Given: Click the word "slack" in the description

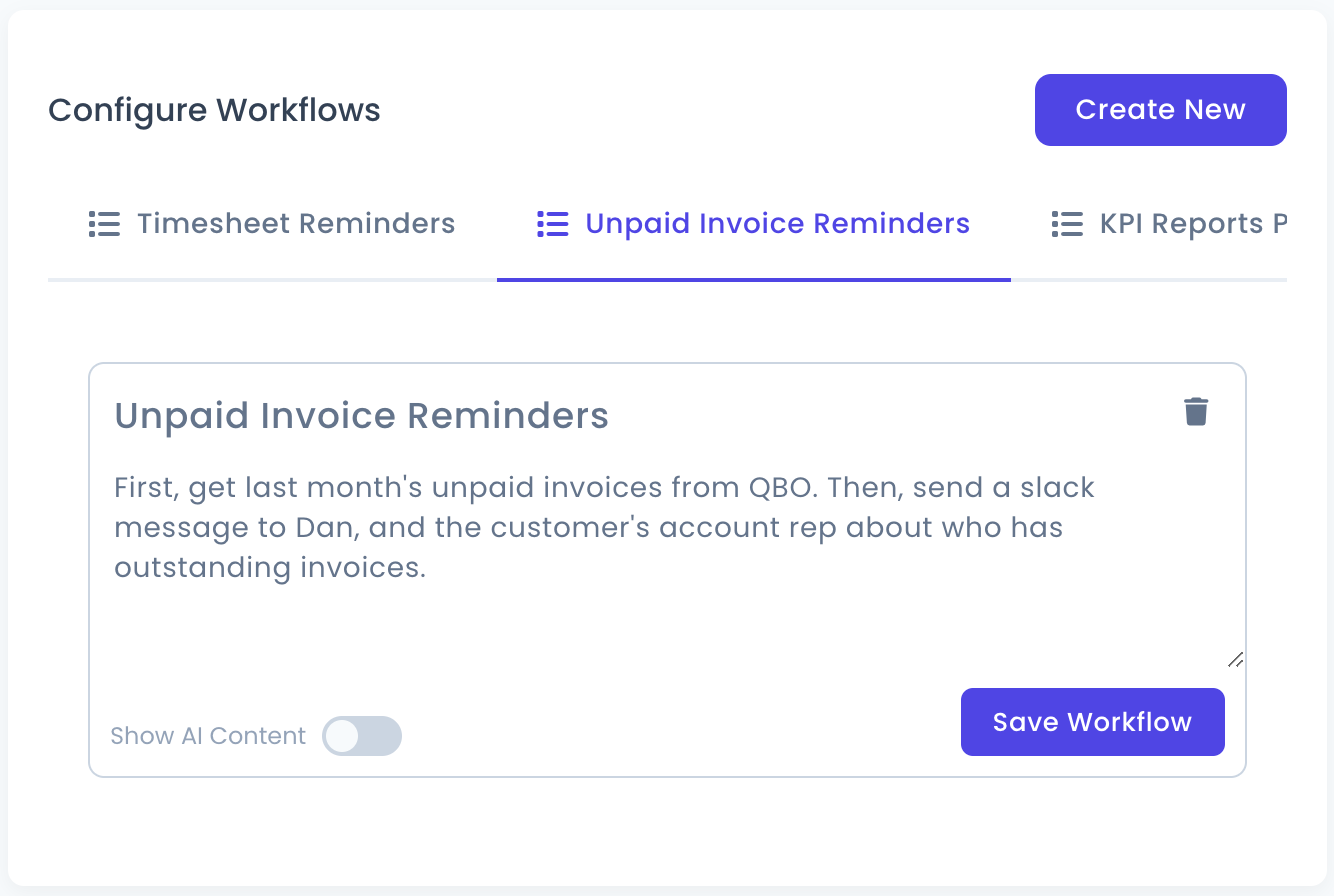Looking at the screenshot, I should pos(1057,488).
